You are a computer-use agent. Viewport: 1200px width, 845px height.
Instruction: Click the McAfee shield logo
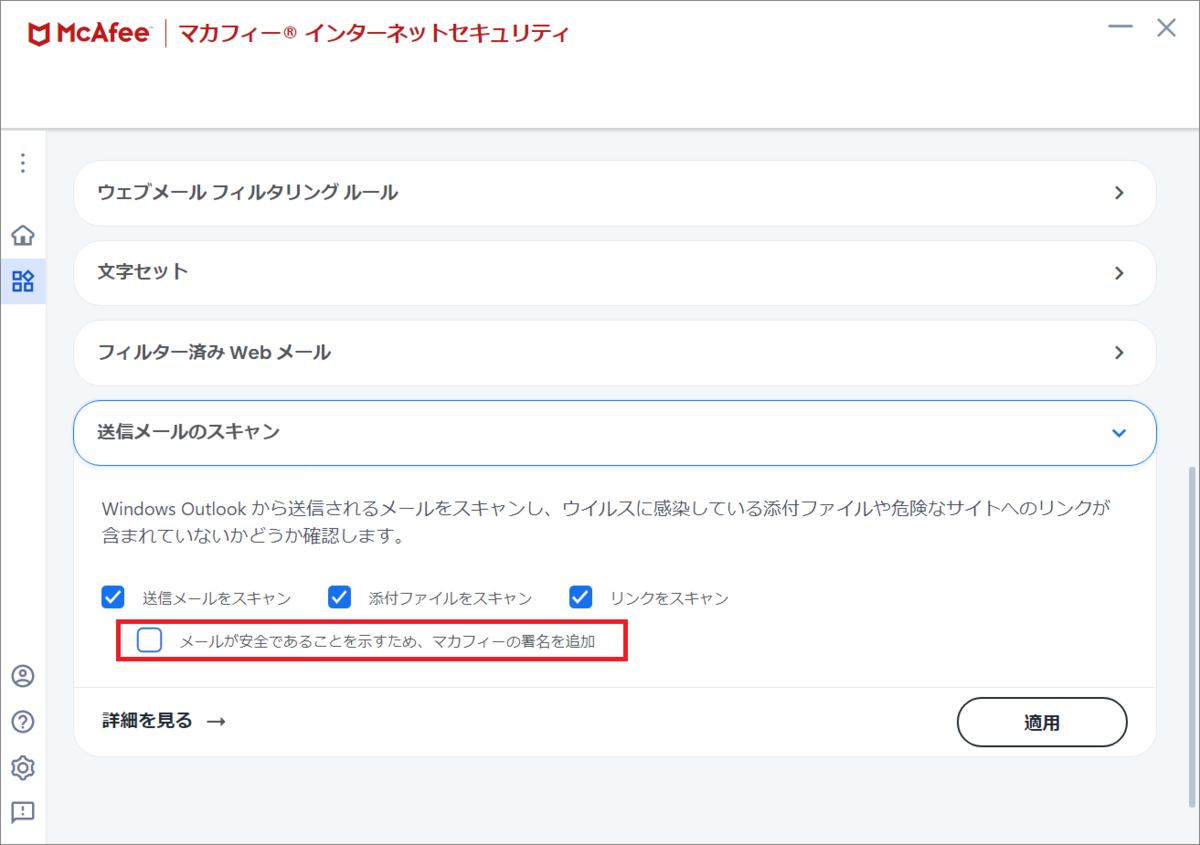click(38, 31)
